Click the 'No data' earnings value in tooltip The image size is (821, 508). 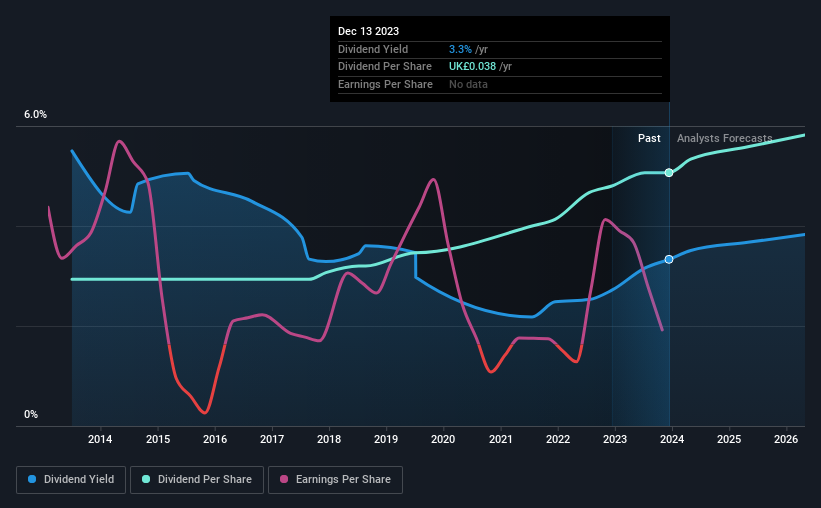pyautogui.click(x=468, y=84)
